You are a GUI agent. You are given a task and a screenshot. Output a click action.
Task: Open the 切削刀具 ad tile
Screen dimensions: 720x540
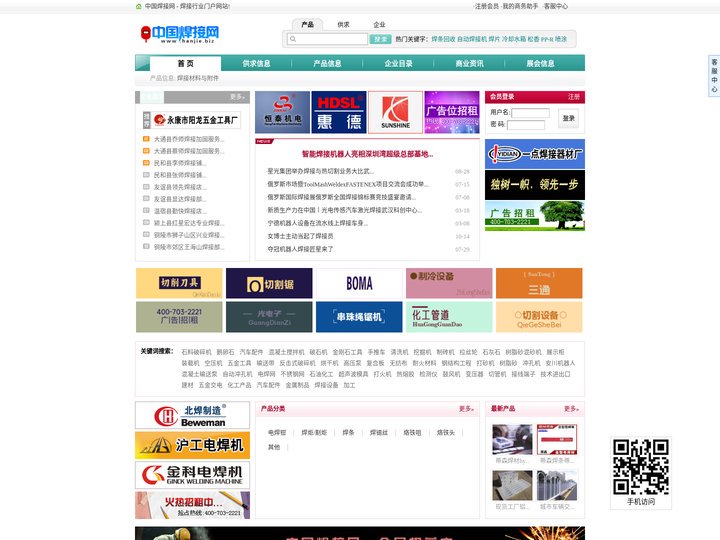(x=179, y=283)
